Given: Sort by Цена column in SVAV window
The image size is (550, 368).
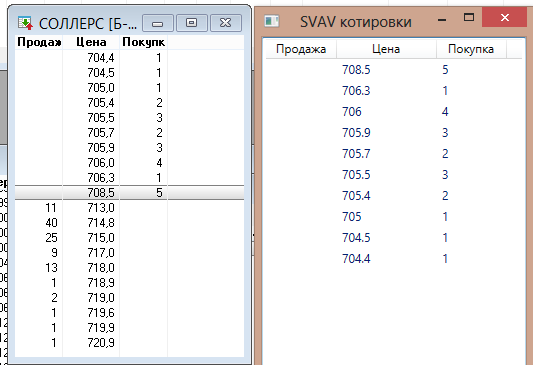Looking at the screenshot, I should pos(386,49).
